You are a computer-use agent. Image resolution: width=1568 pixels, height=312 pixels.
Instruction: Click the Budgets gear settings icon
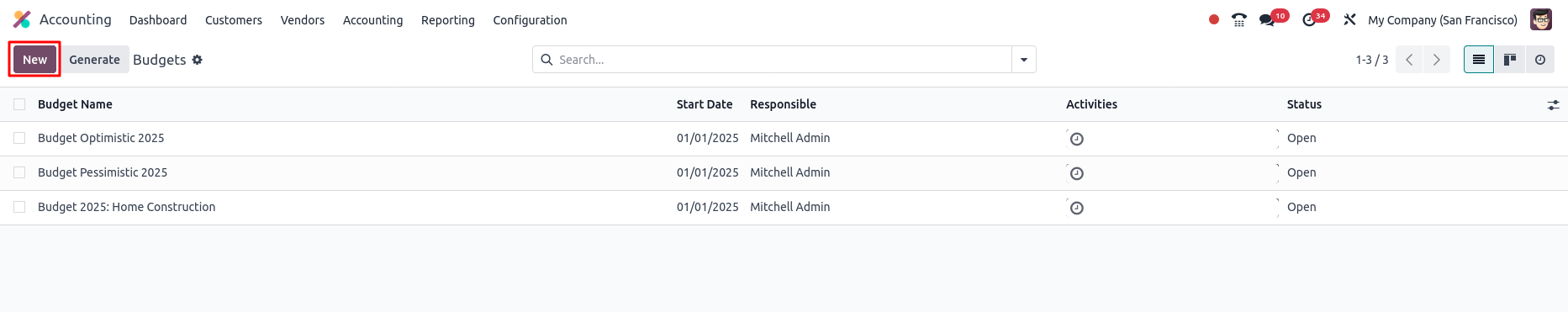click(197, 60)
